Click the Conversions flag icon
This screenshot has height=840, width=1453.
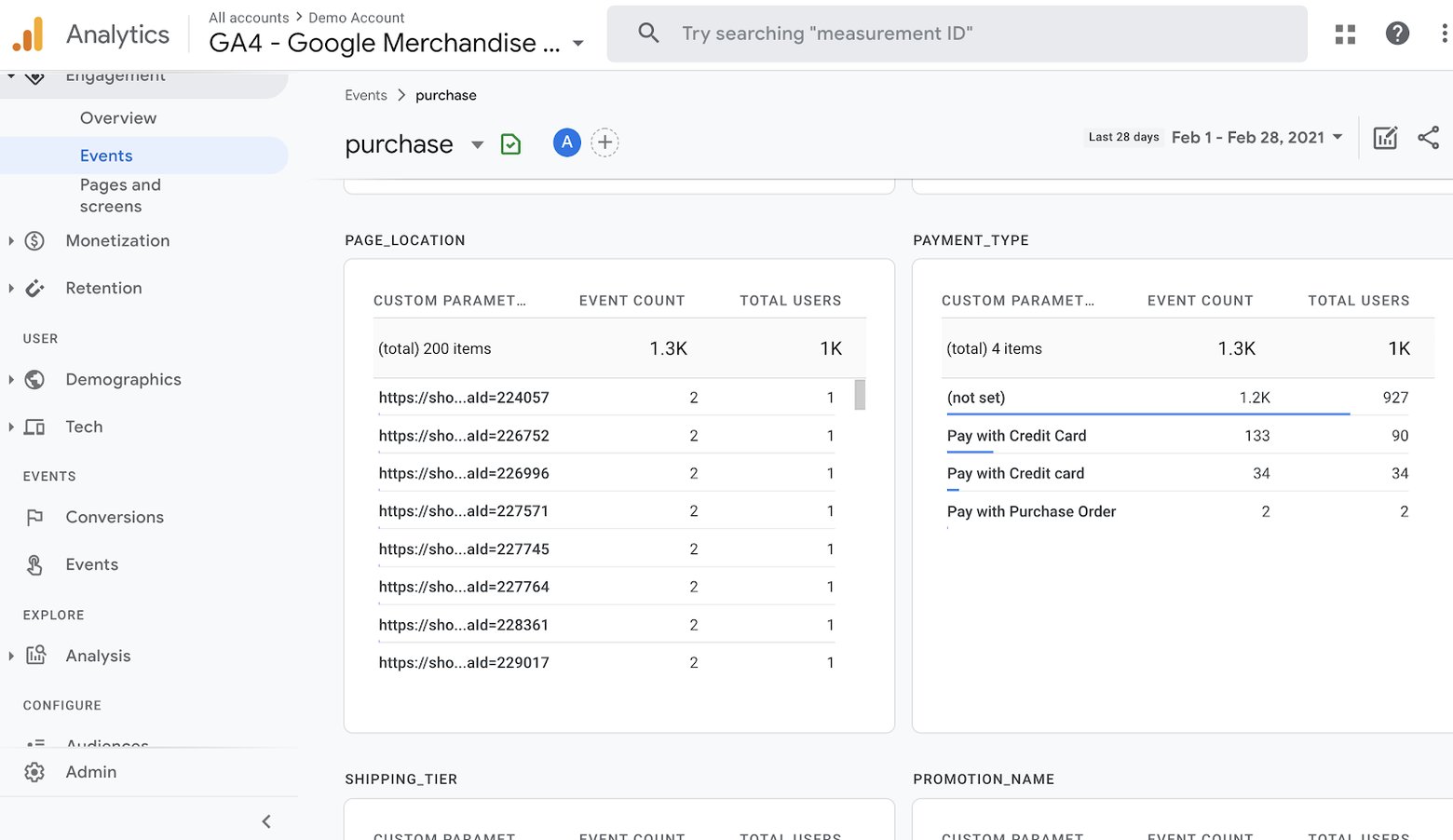(34, 517)
